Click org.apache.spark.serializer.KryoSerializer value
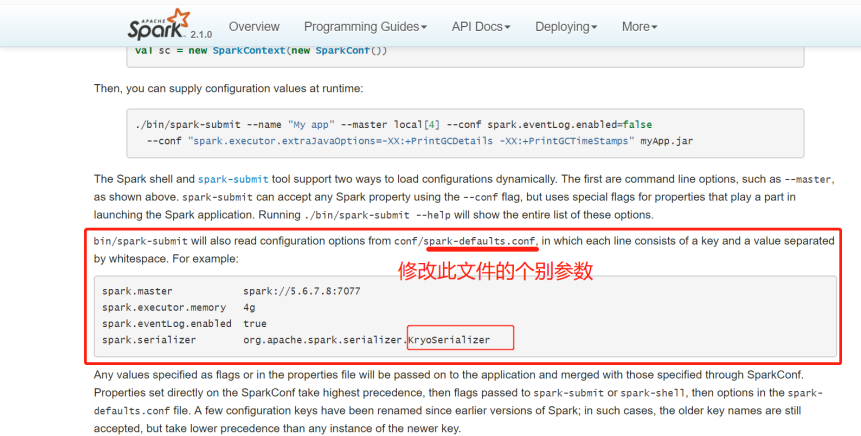This screenshot has height=436, width=861. coord(366,340)
